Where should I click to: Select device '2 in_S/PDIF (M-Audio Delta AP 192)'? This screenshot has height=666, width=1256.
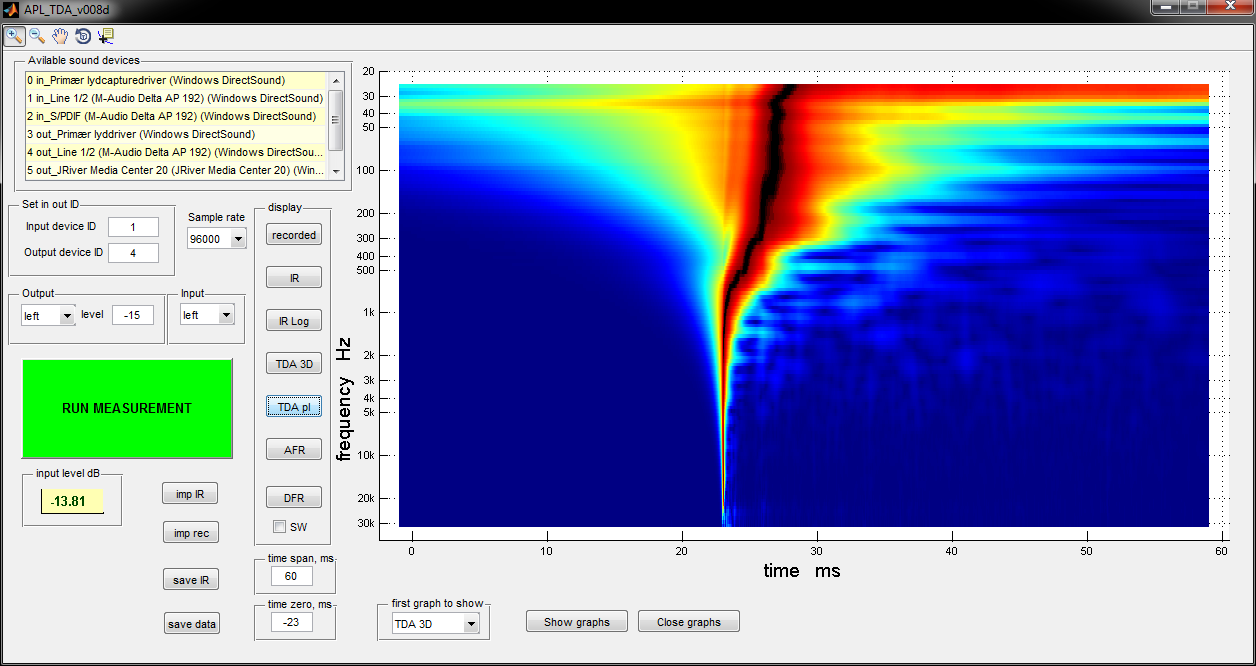(x=176, y=116)
